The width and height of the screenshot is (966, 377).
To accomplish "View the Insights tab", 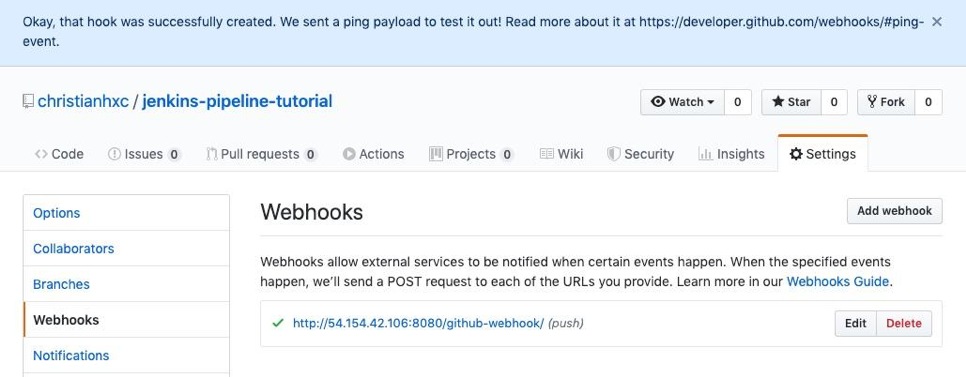I will tap(731, 154).
